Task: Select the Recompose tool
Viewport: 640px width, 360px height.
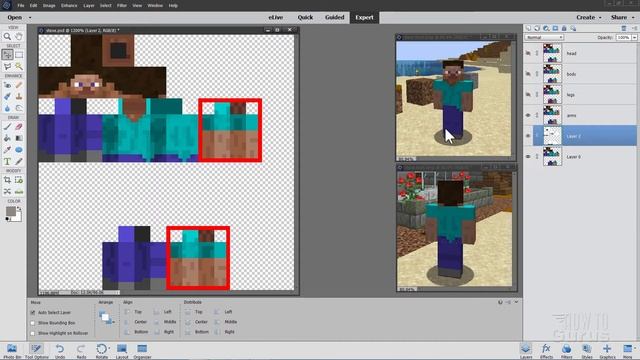Action: [19, 180]
